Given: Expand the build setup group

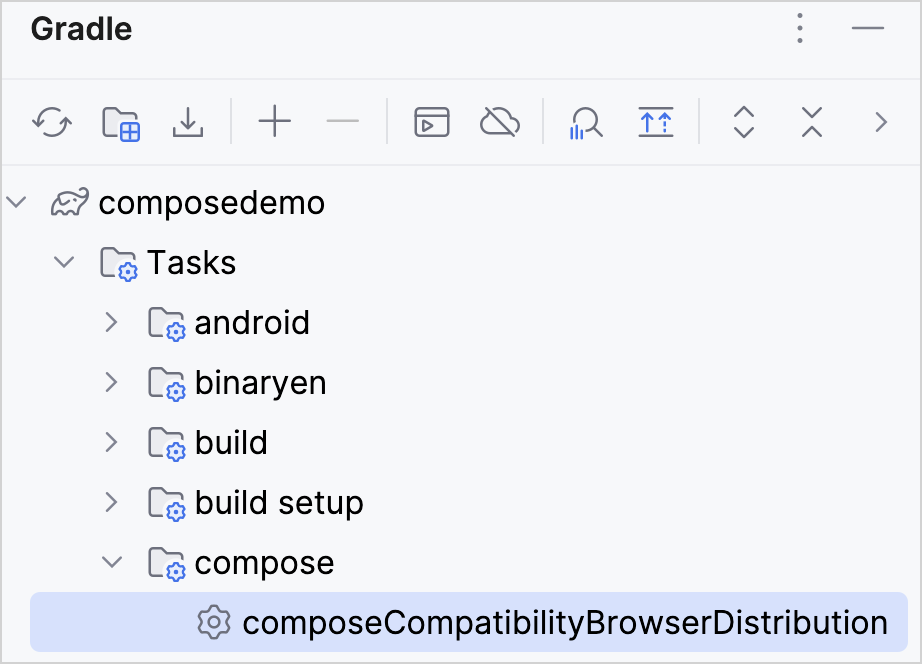Looking at the screenshot, I should point(111,502).
